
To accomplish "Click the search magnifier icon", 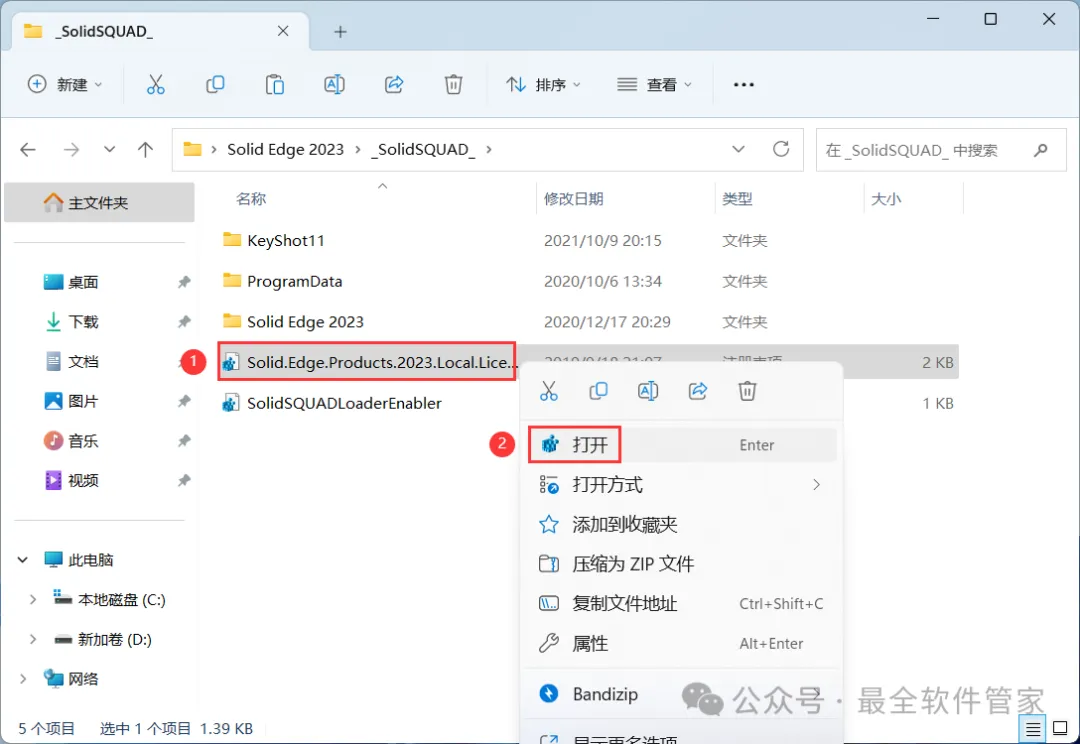I will click(x=1041, y=149).
